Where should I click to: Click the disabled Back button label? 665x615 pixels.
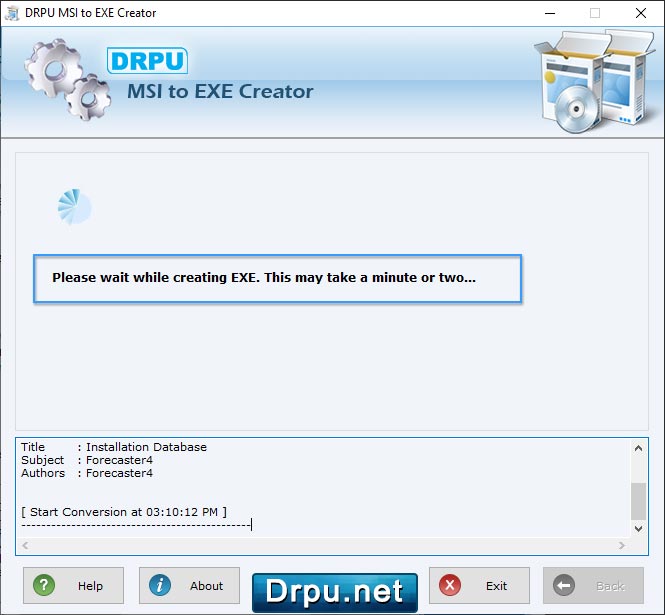610,586
